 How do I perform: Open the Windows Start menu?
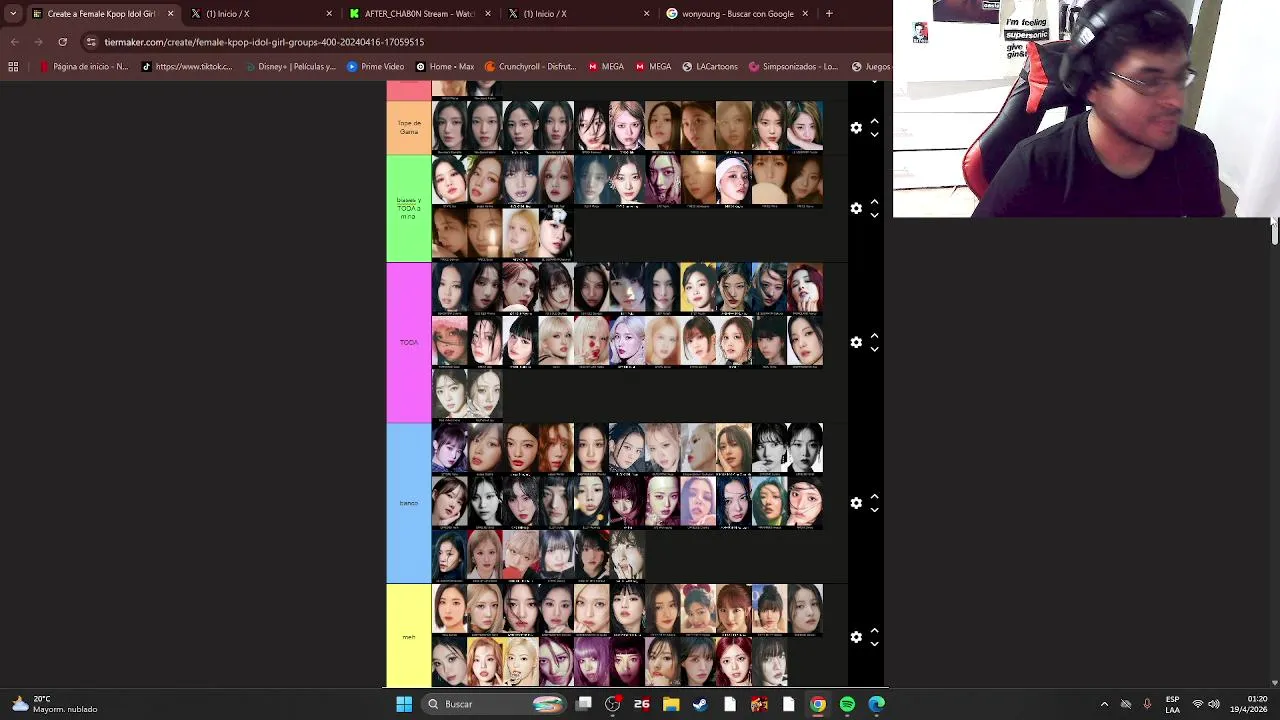click(x=404, y=704)
